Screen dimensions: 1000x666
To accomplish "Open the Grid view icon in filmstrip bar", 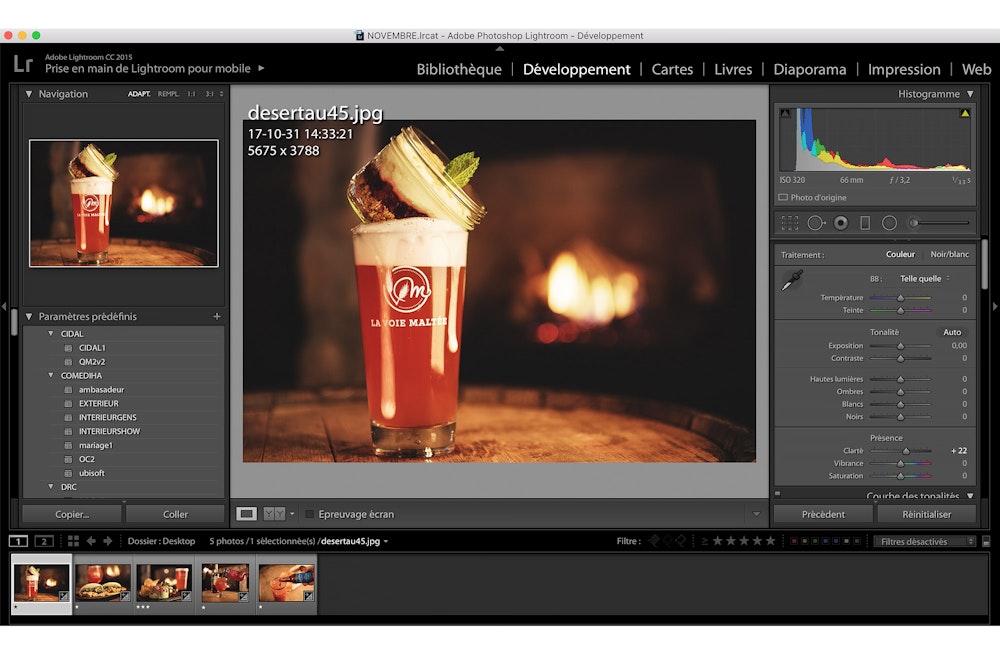I will coord(73,541).
